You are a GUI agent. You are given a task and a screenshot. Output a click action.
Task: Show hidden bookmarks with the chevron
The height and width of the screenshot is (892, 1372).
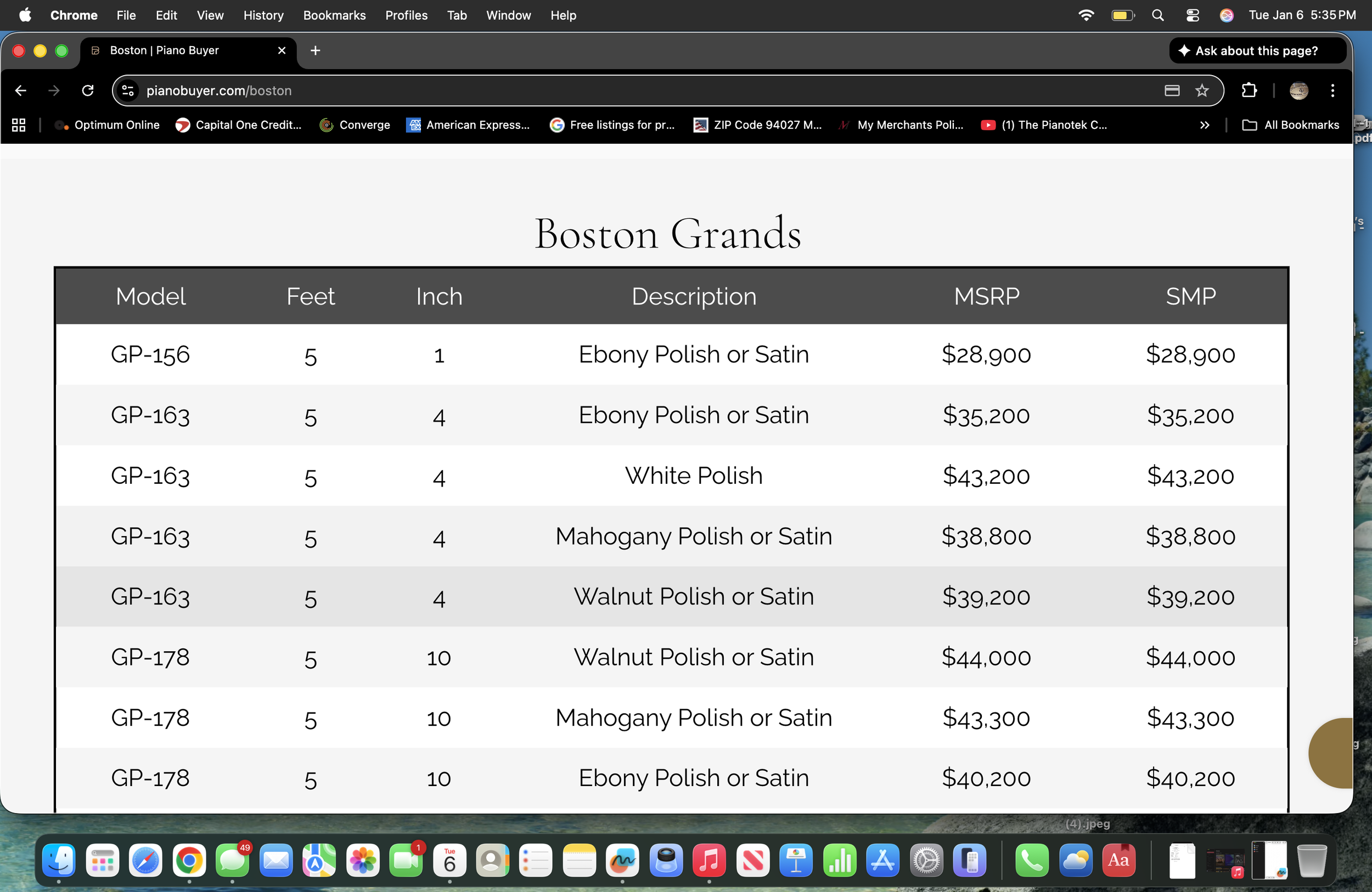pyautogui.click(x=1205, y=125)
